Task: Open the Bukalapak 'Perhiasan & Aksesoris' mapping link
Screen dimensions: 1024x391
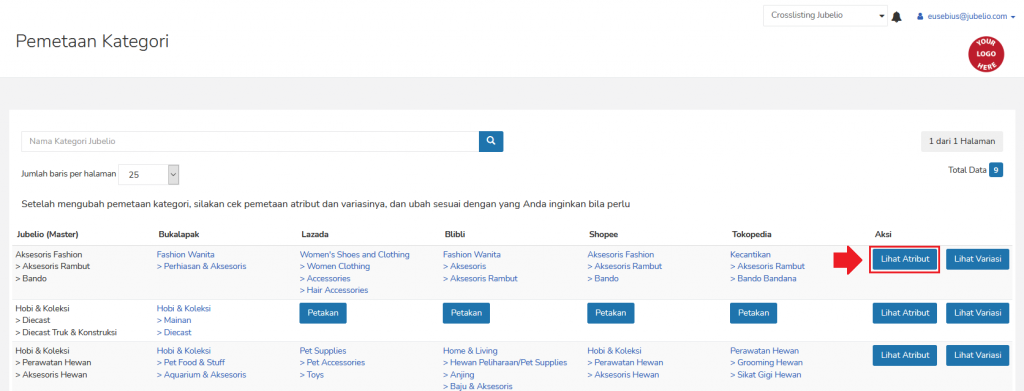Action: [201, 266]
